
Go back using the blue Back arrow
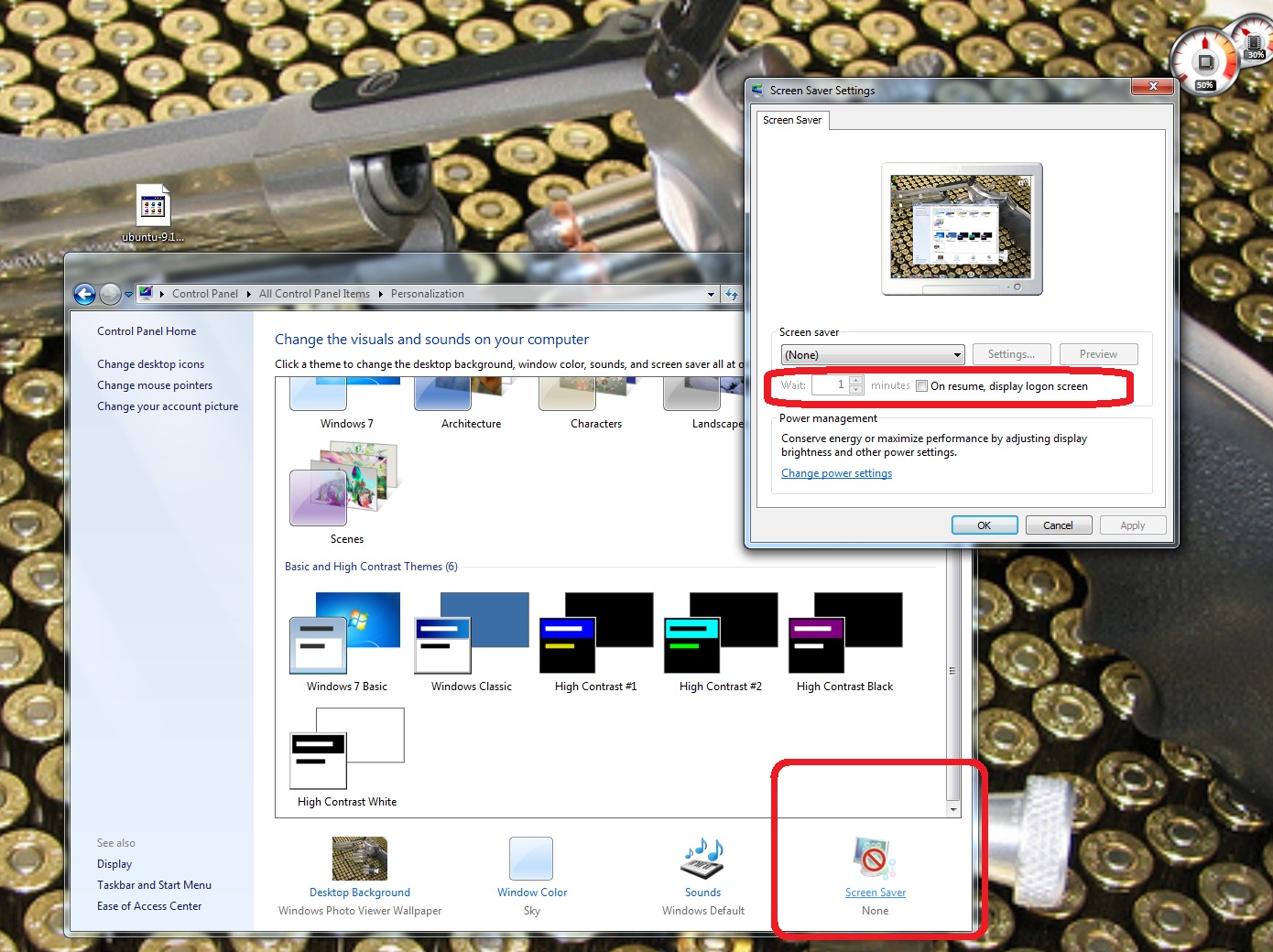pos(84,294)
